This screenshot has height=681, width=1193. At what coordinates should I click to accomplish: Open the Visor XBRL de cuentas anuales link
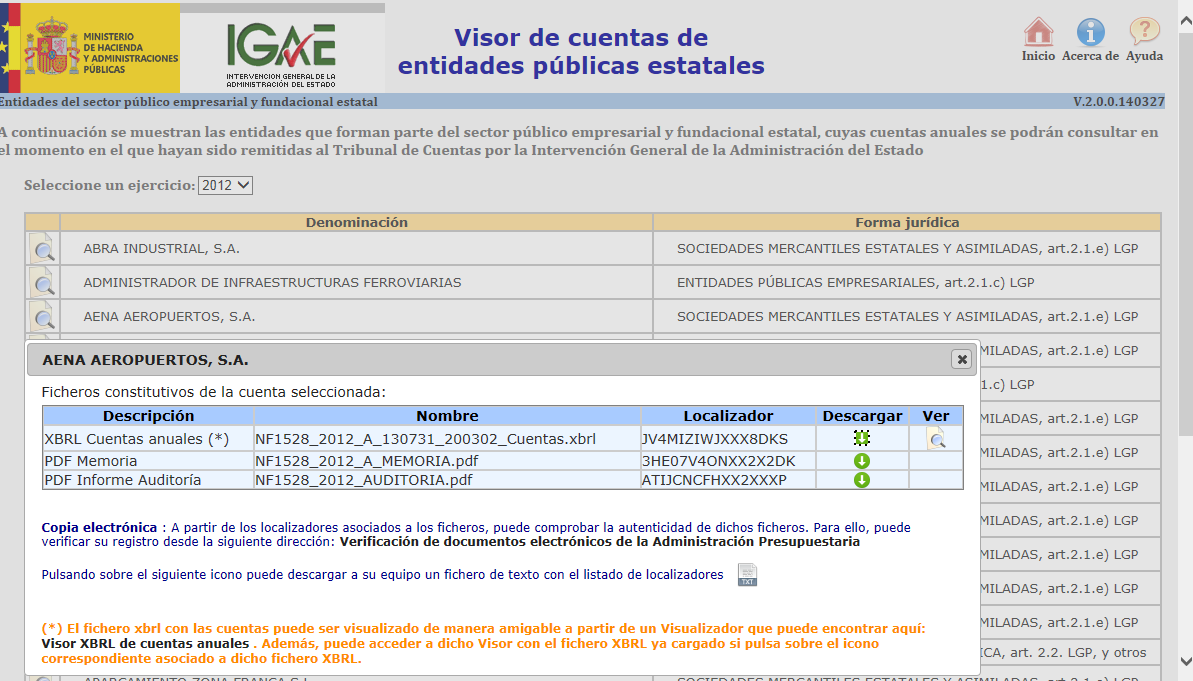[144, 643]
